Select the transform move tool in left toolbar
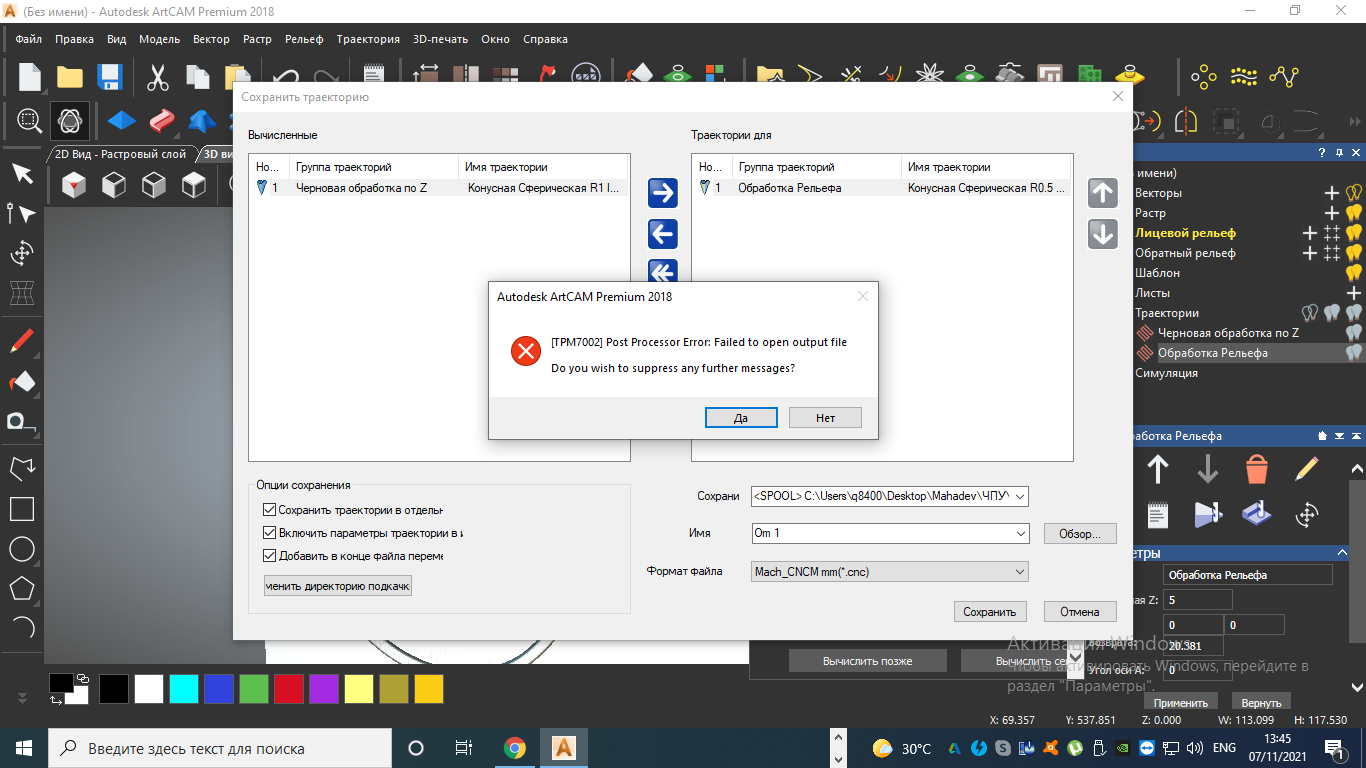Image resolution: width=1366 pixels, height=768 pixels. click(22, 253)
